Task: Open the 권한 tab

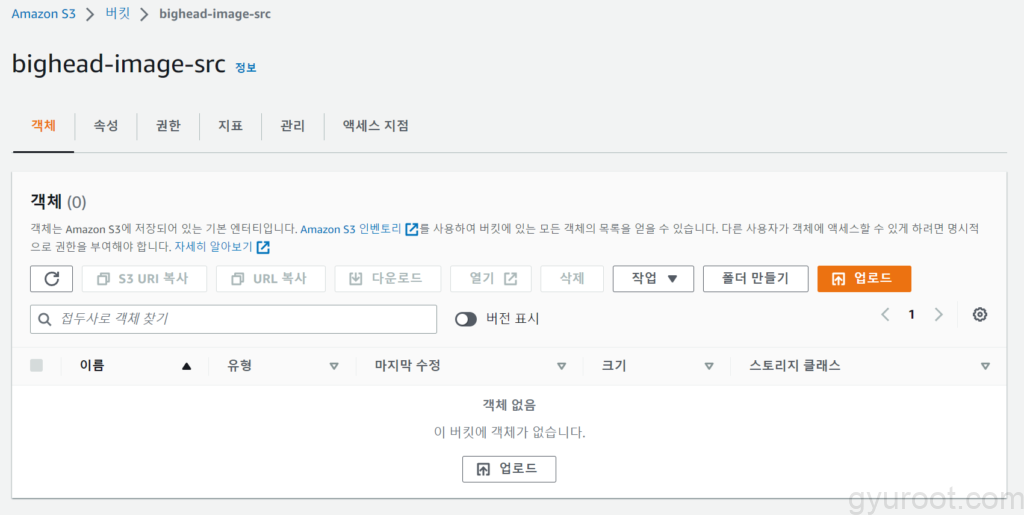Action: [168, 126]
